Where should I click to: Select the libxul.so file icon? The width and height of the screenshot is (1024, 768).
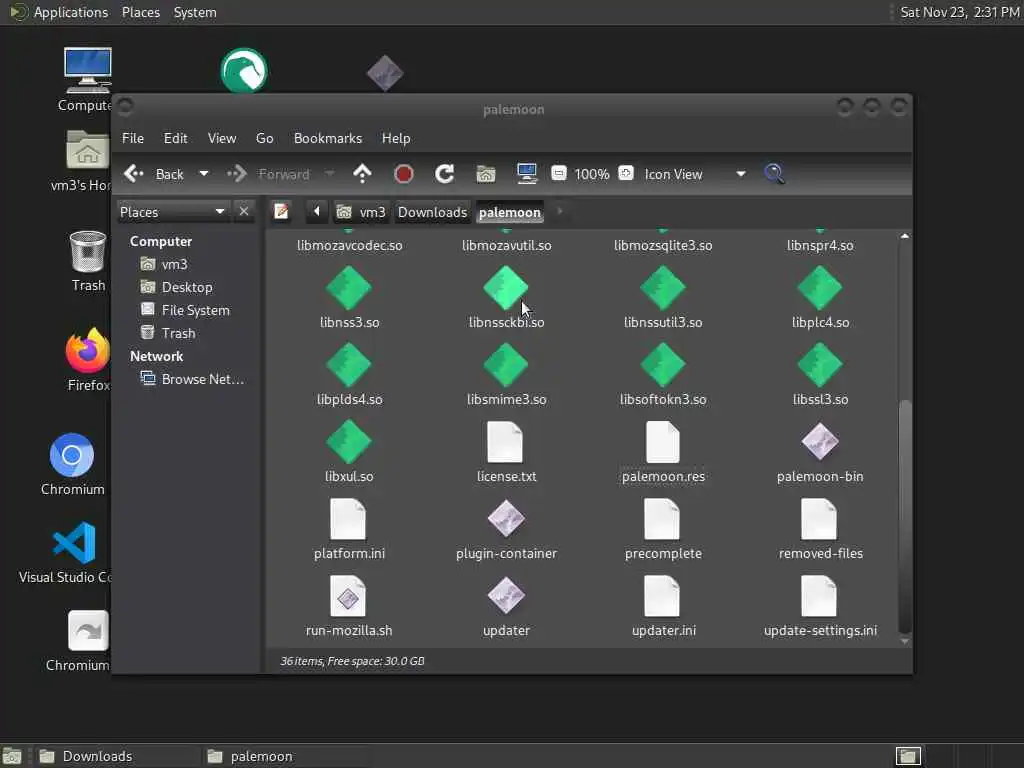coord(349,441)
